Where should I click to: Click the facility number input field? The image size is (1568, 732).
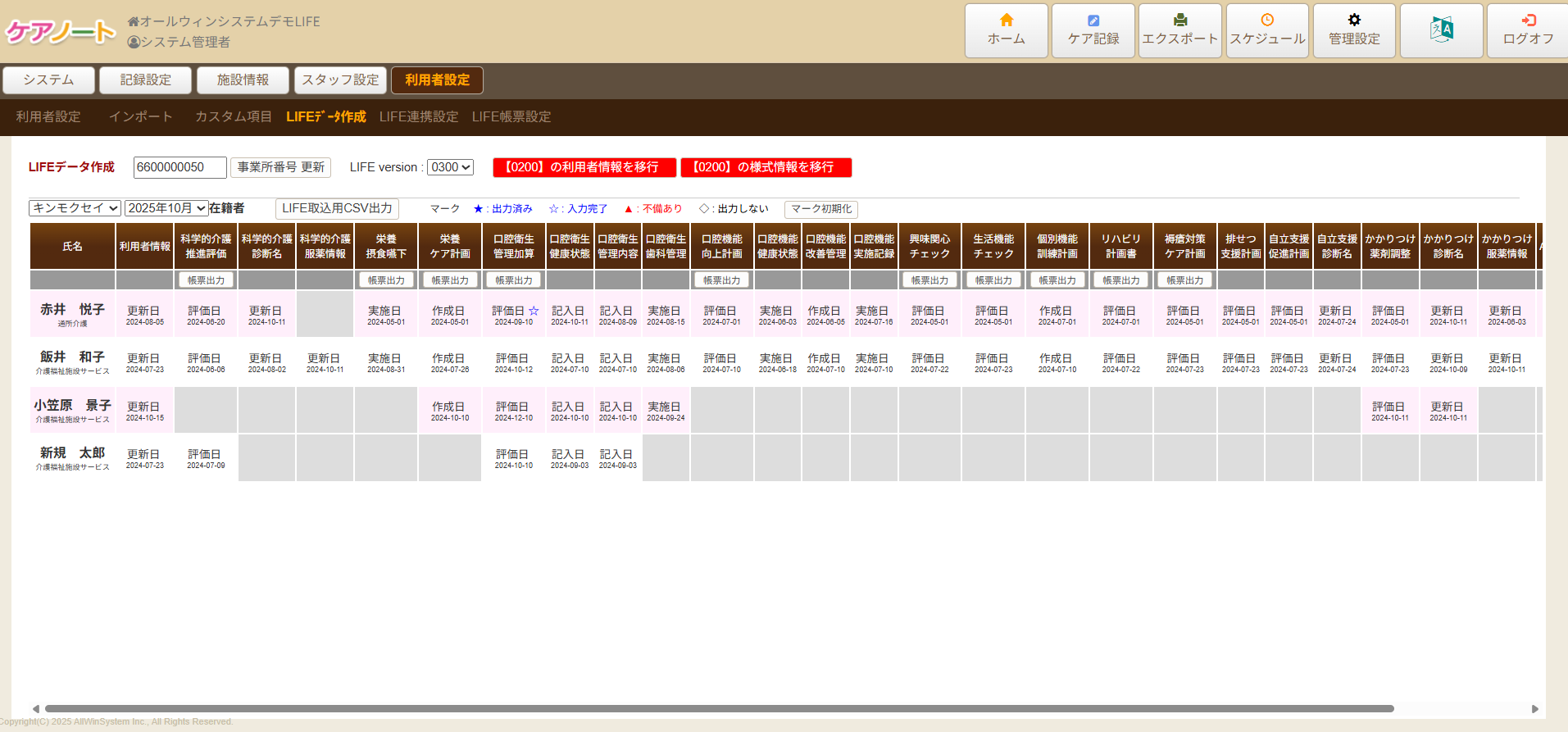click(x=180, y=167)
